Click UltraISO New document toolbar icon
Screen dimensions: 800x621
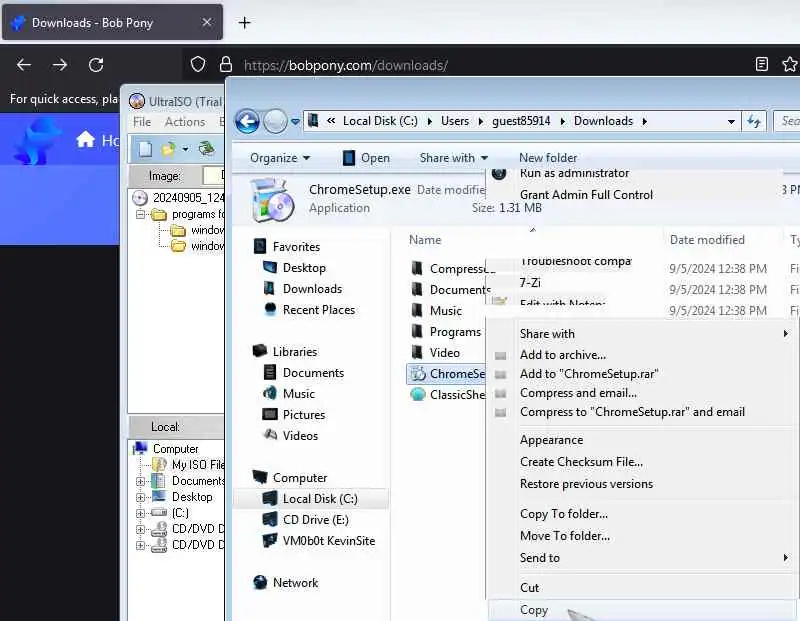[145, 148]
